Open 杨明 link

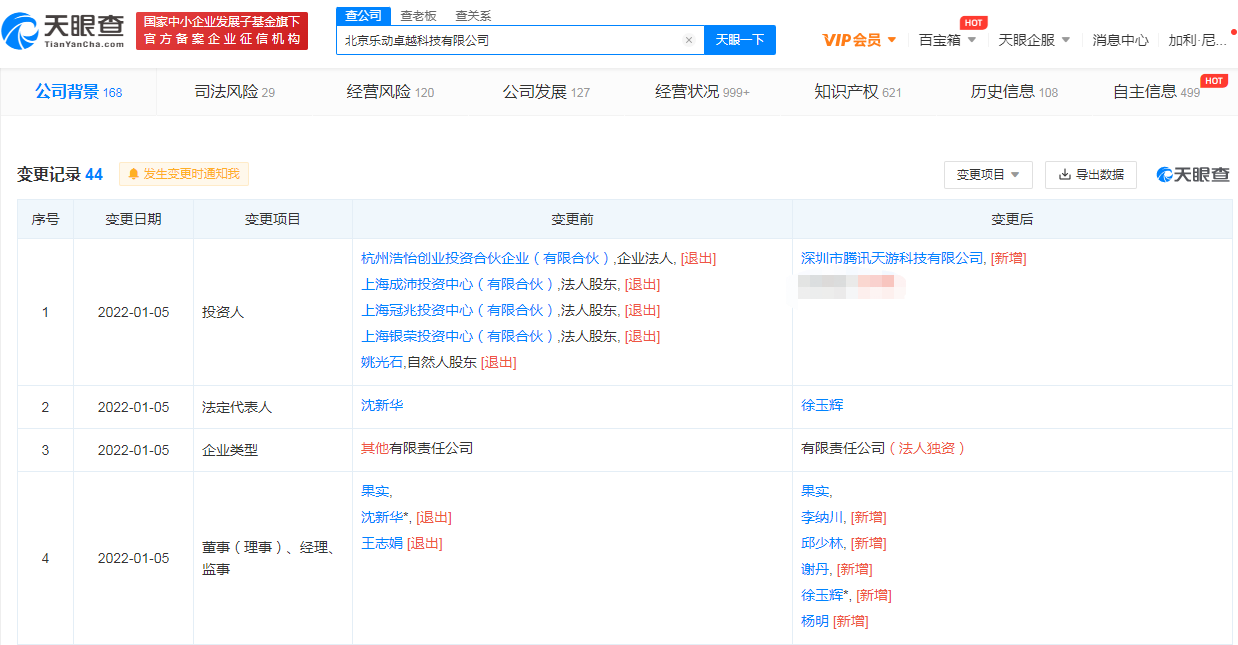click(x=815, y=621)
